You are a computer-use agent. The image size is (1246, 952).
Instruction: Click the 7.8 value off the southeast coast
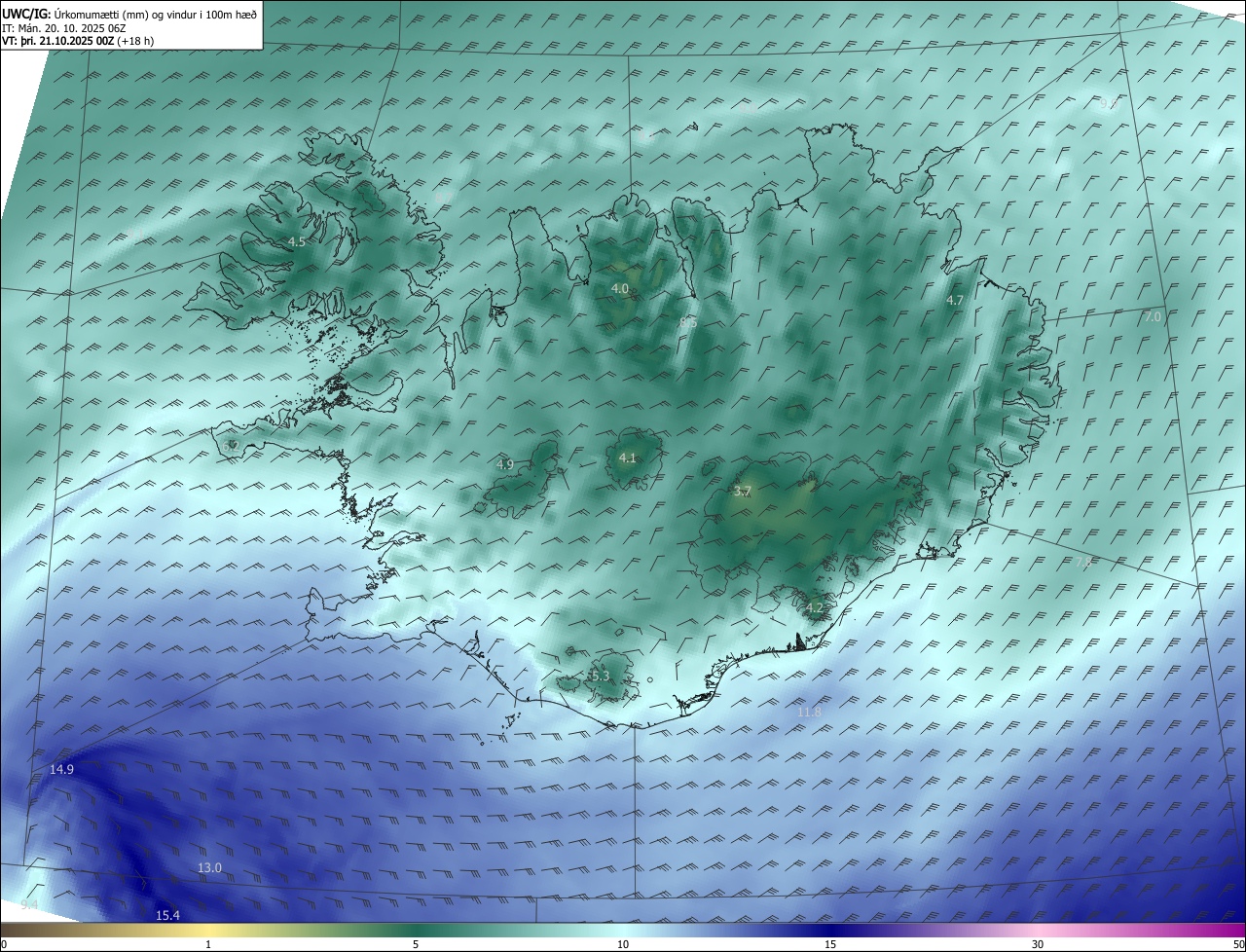pos(1083,562)
